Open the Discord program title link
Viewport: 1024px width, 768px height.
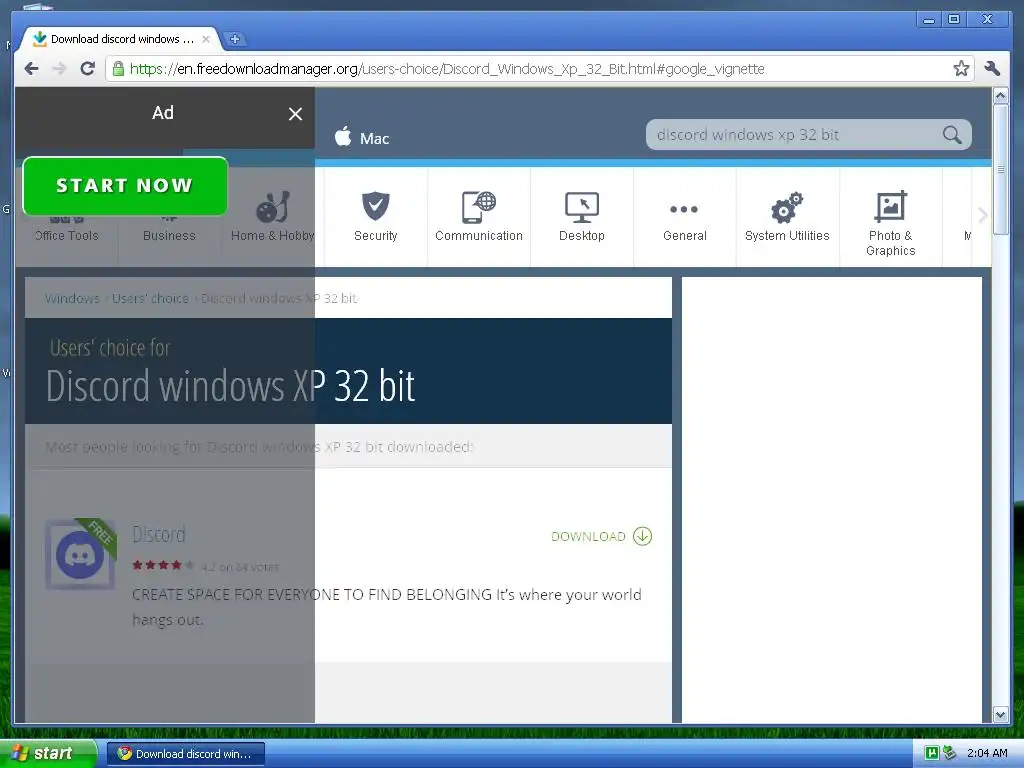159,534
